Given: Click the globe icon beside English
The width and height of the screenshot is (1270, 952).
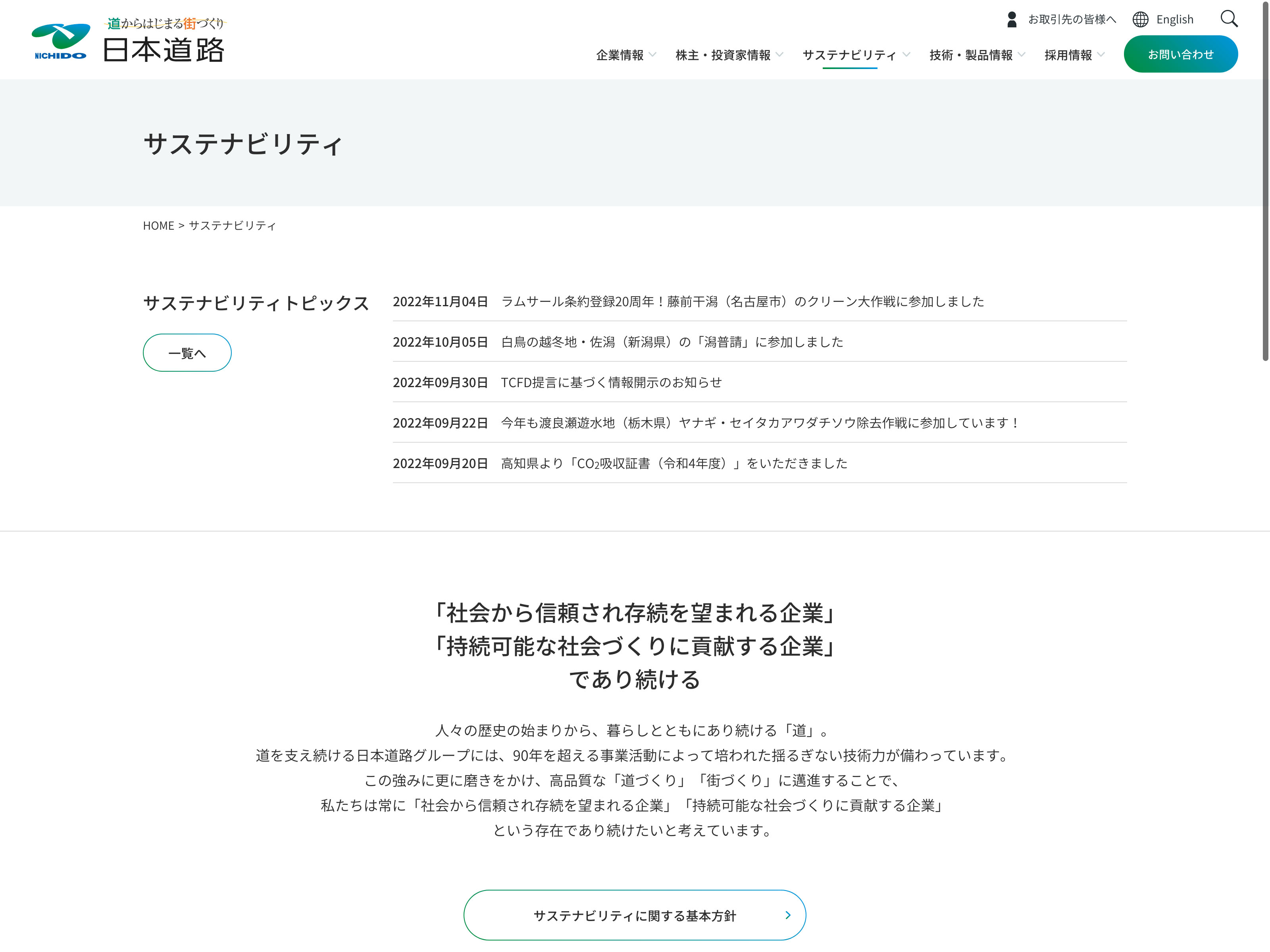Looking at the screenshot, I should [1140, 19].
